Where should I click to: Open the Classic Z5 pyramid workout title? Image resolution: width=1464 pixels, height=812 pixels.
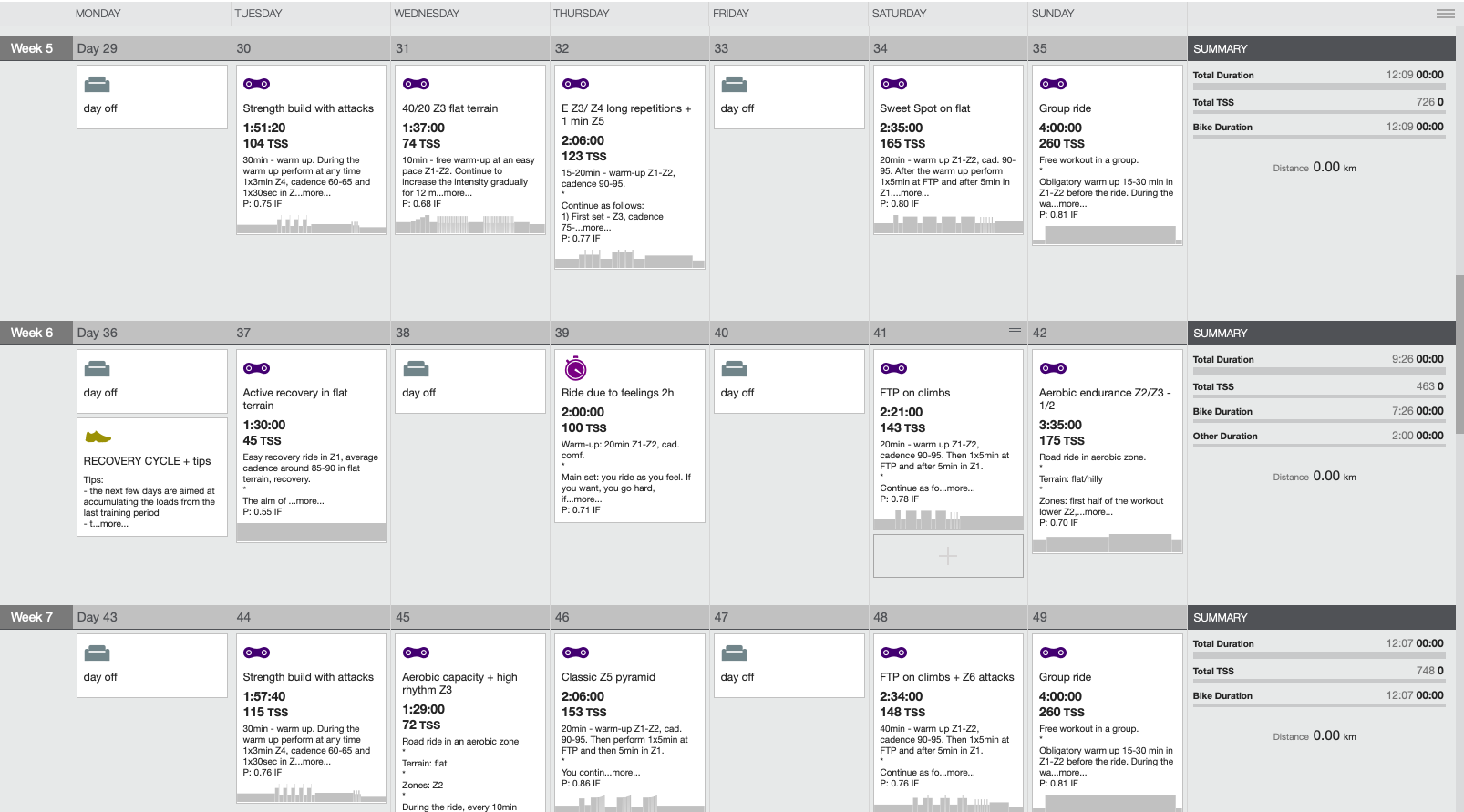click(608, 677)
